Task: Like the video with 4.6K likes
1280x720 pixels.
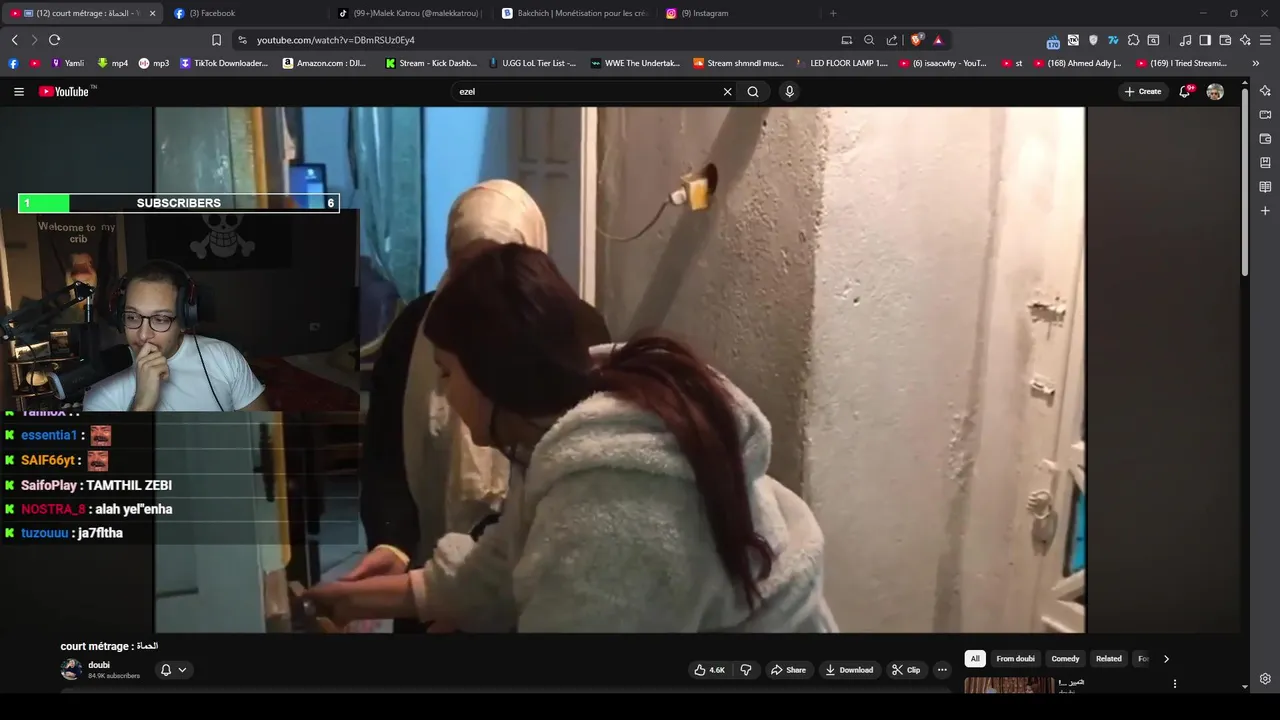Action: point(709,670)
